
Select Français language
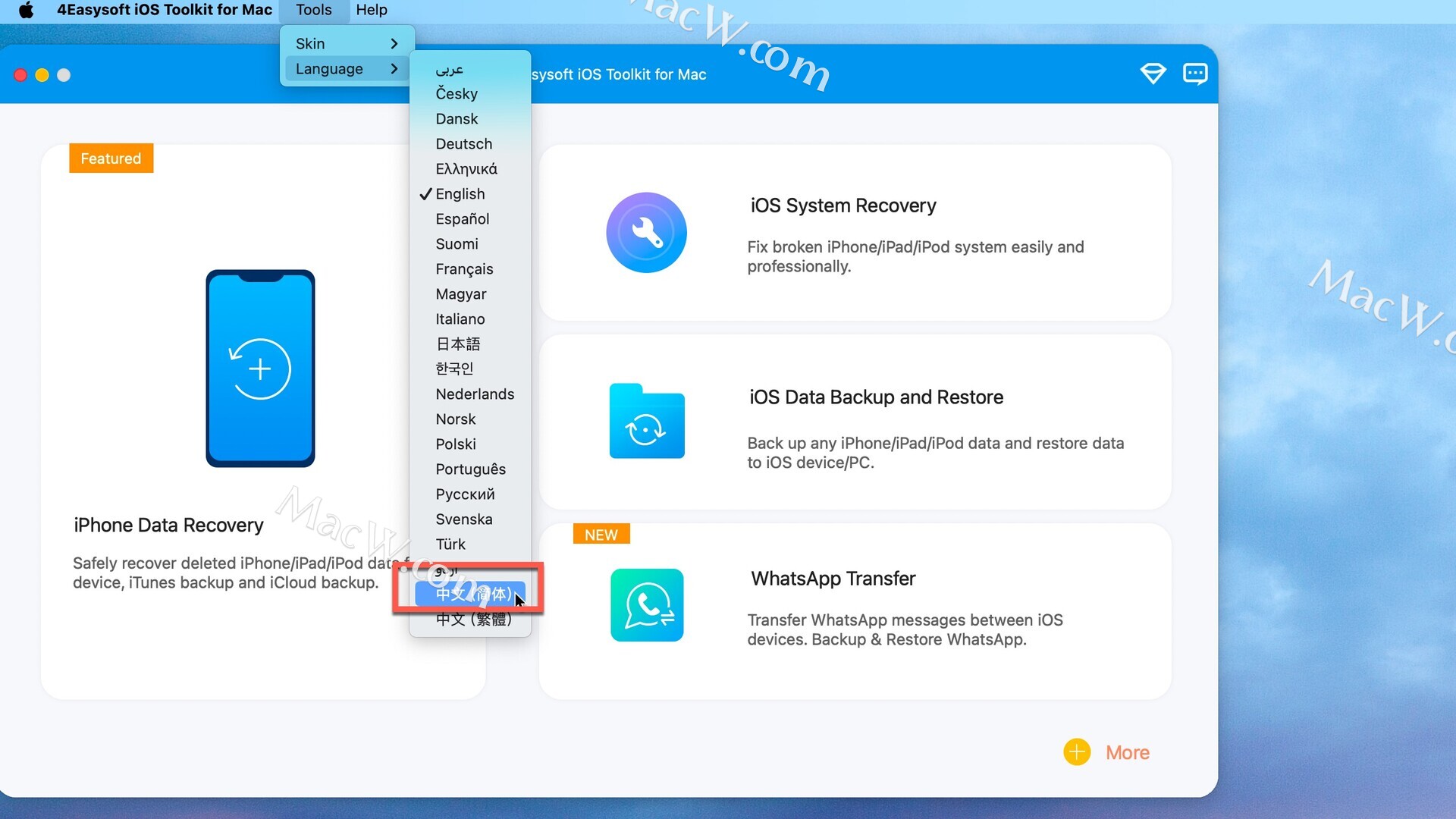(470, 269)
